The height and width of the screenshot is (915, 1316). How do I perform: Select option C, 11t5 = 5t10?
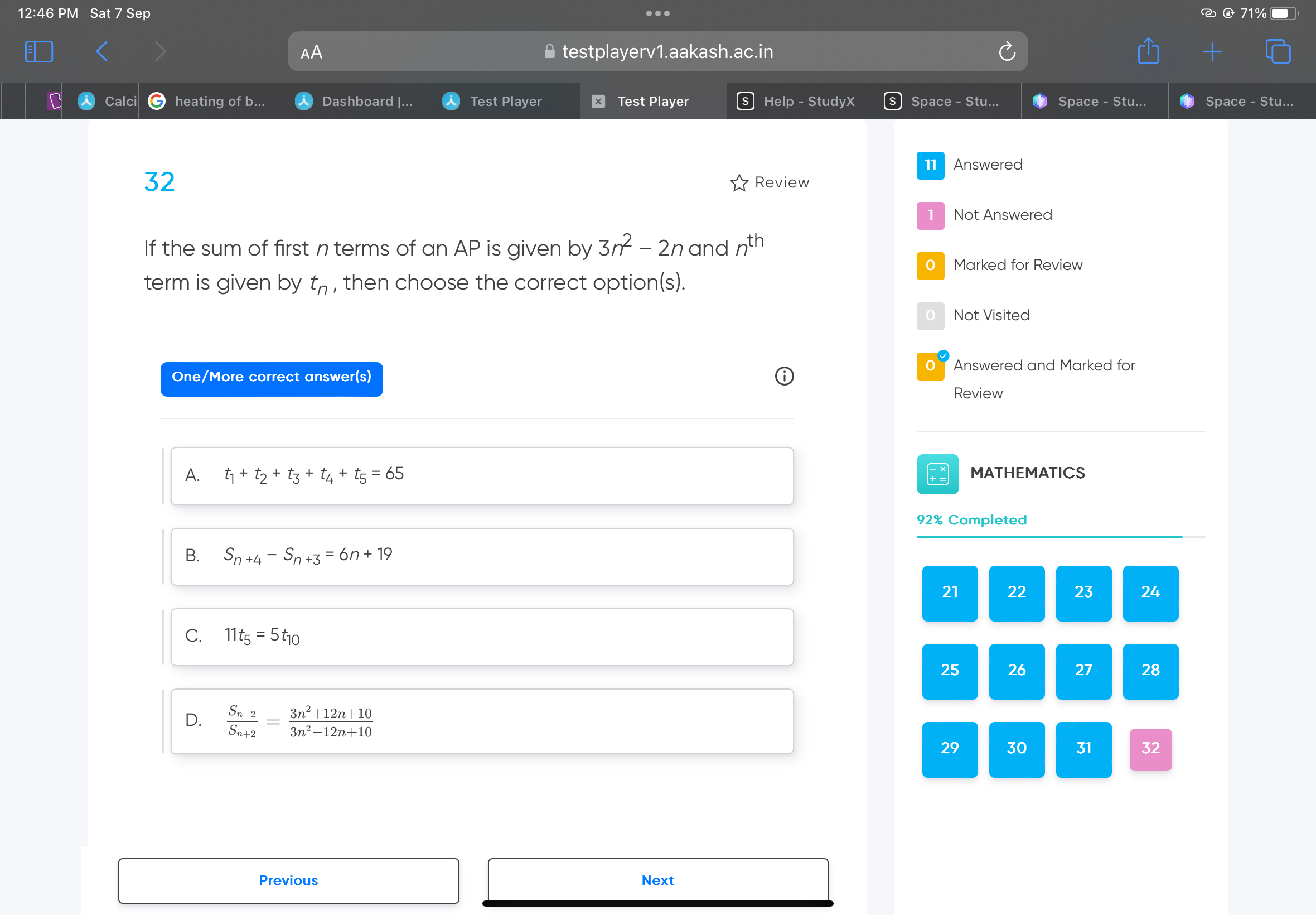(x=482, y=637)
